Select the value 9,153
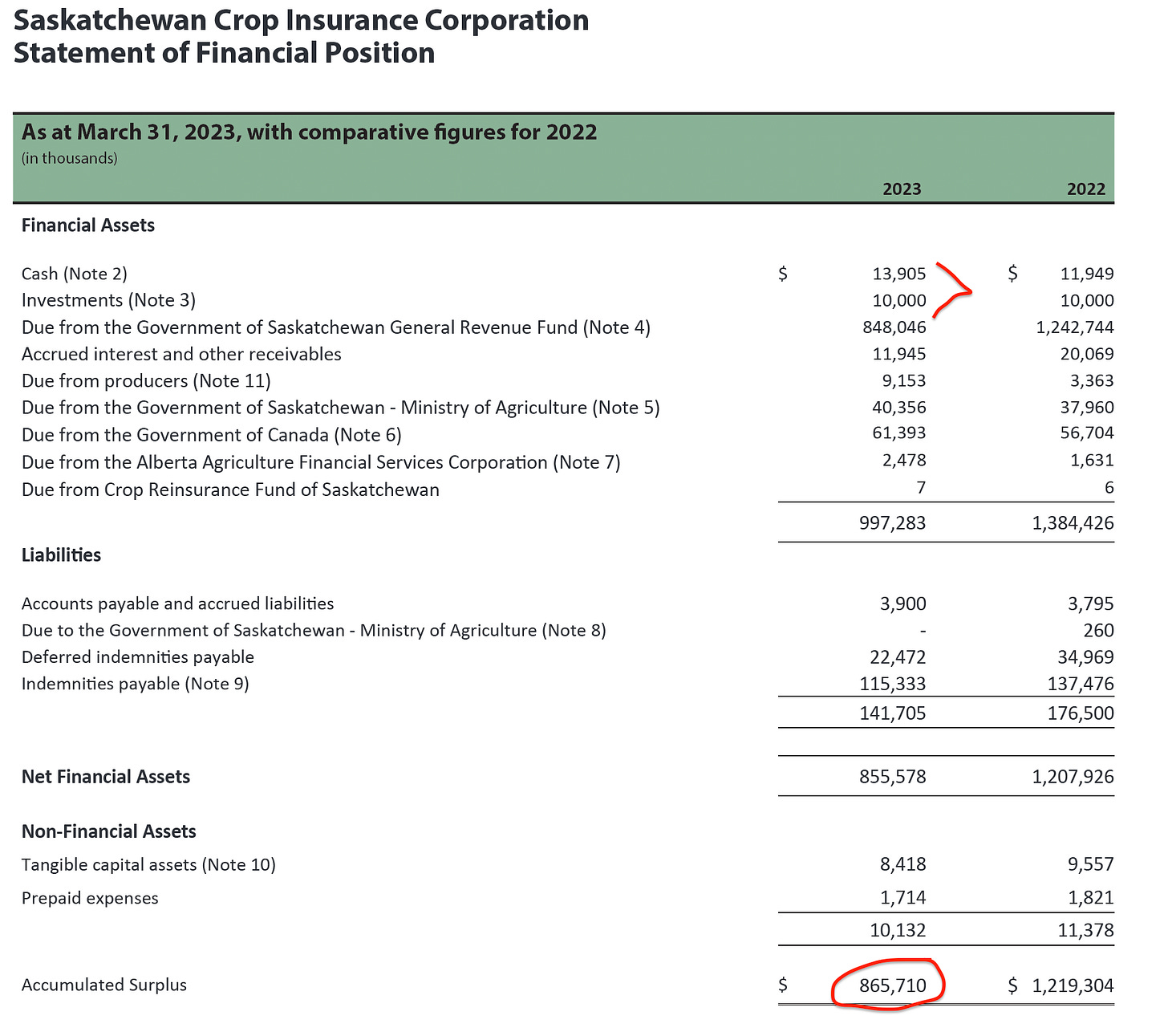Image resolution: width=1168 pixels, height=1036 pixels. (904, 380)
